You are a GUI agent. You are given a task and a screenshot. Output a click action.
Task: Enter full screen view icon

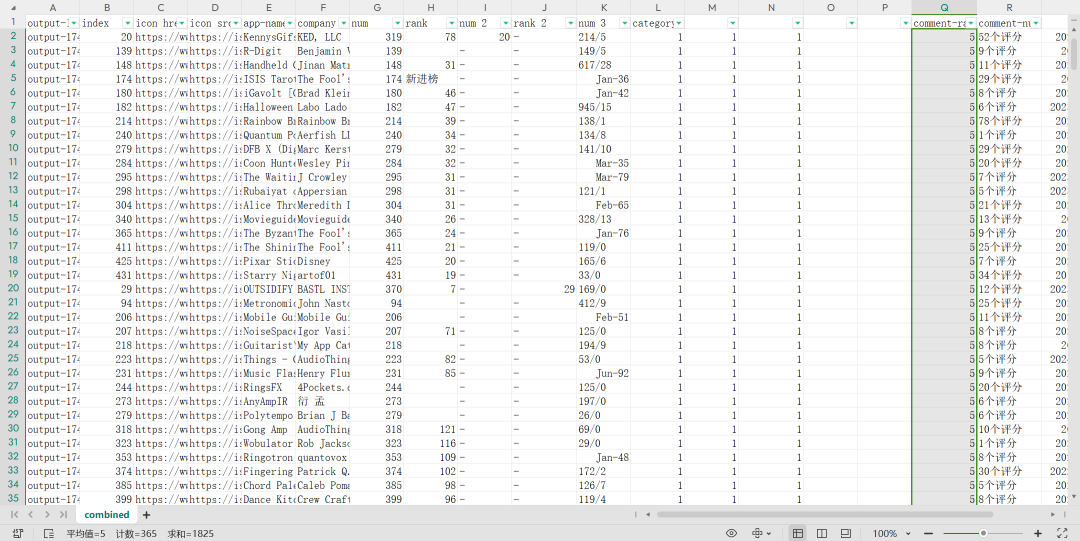pyautogui.click(x=1062, y=533)
